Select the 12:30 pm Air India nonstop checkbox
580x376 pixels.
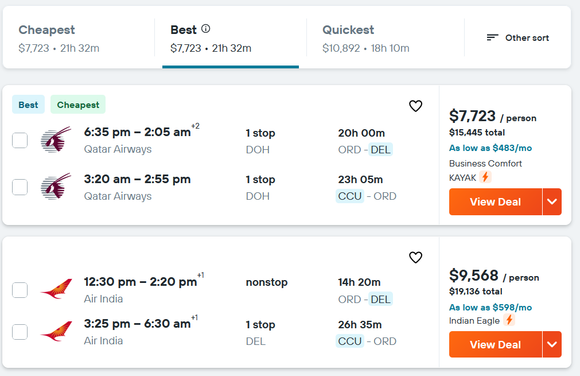[x=20, y=290]
